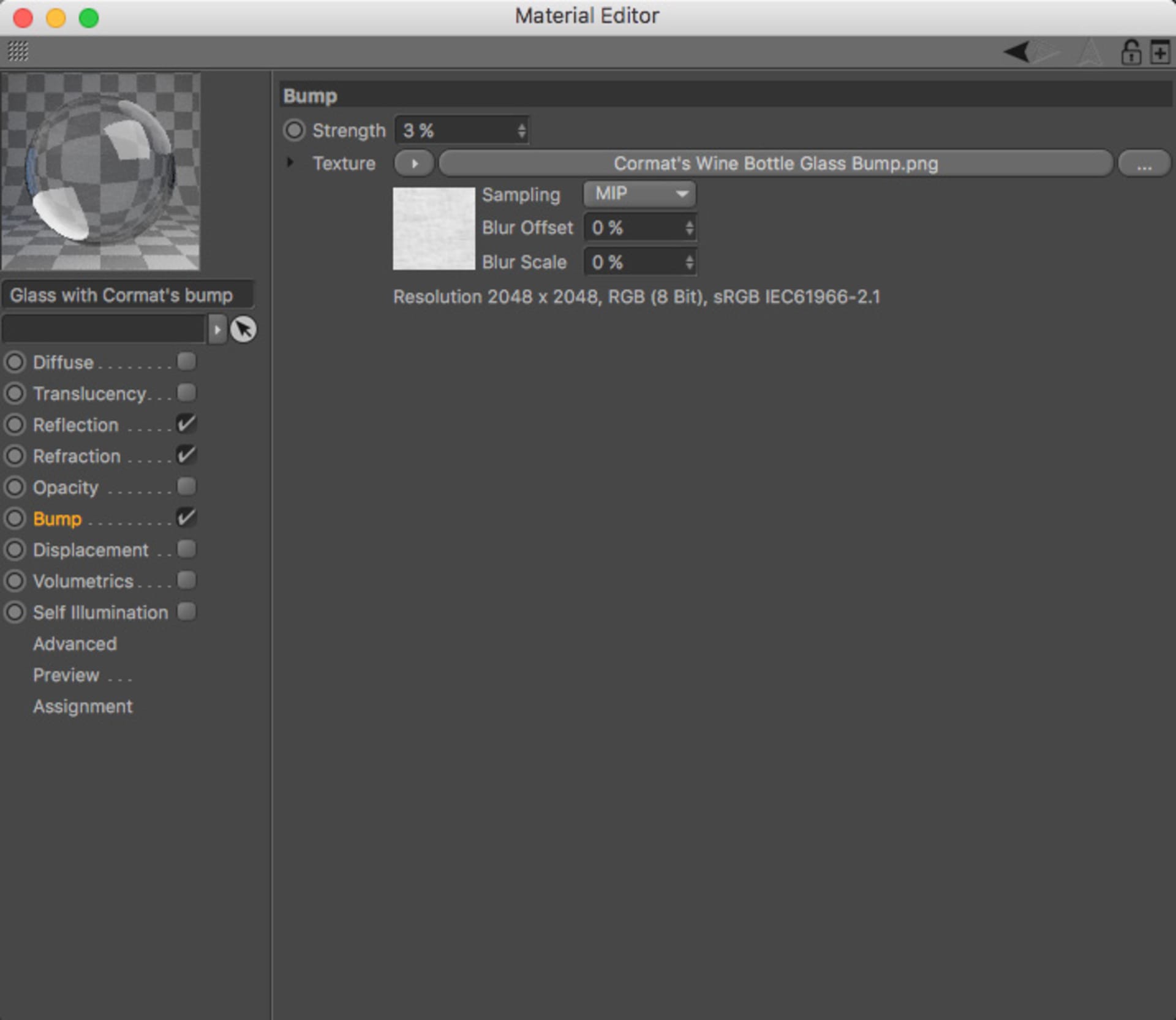The height and width of the screenshot is (1020, 1176).
Task: Click the texture browse ellipsis button
Action: [1144, 164]
